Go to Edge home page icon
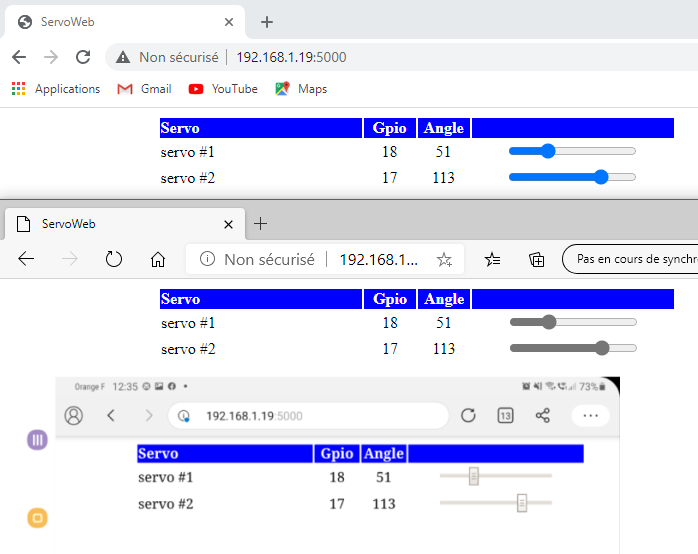The width and height of the screenshot is (698, 554). tap(157, 259)
